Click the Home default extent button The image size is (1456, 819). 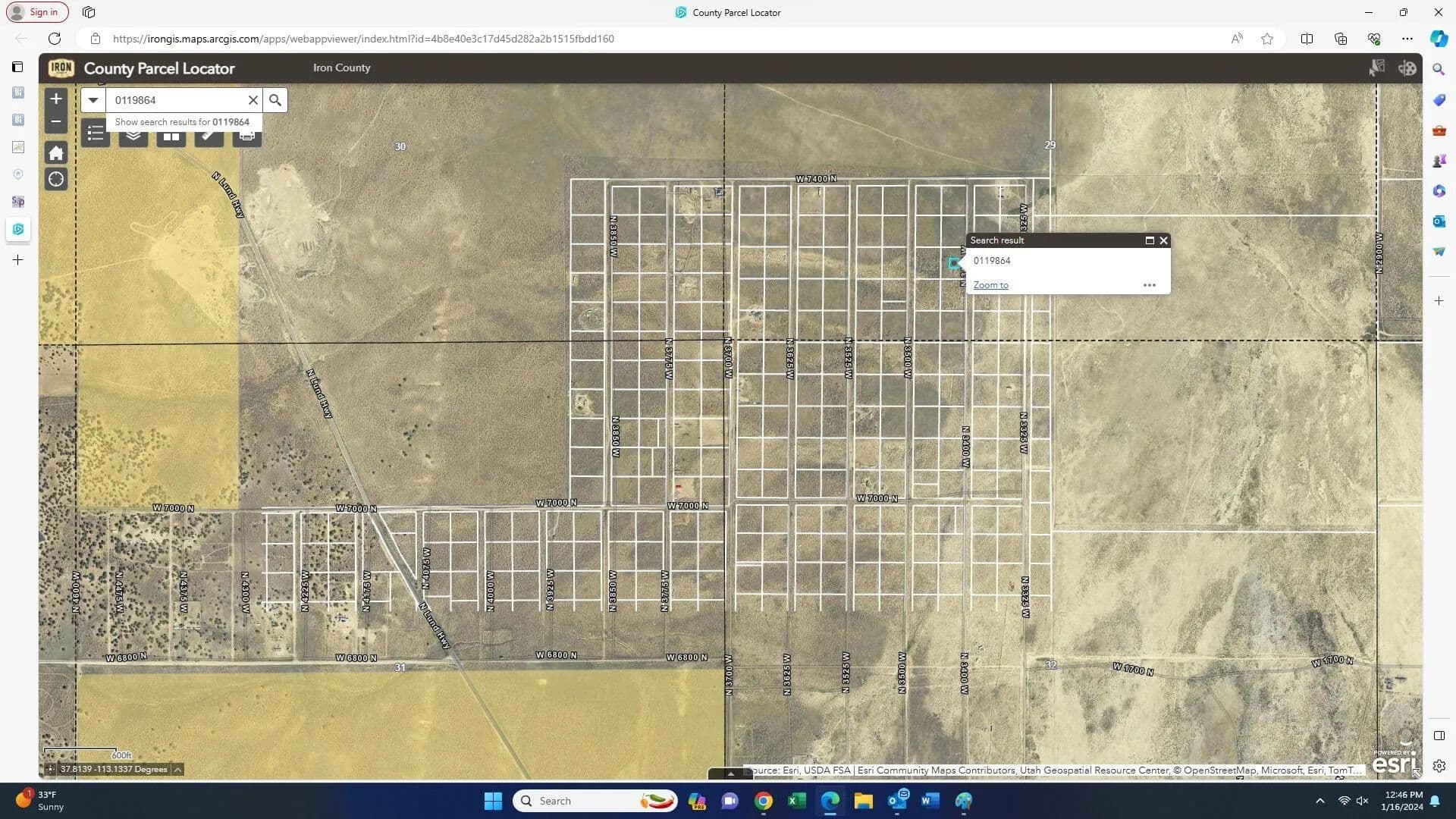pos(56,153)
